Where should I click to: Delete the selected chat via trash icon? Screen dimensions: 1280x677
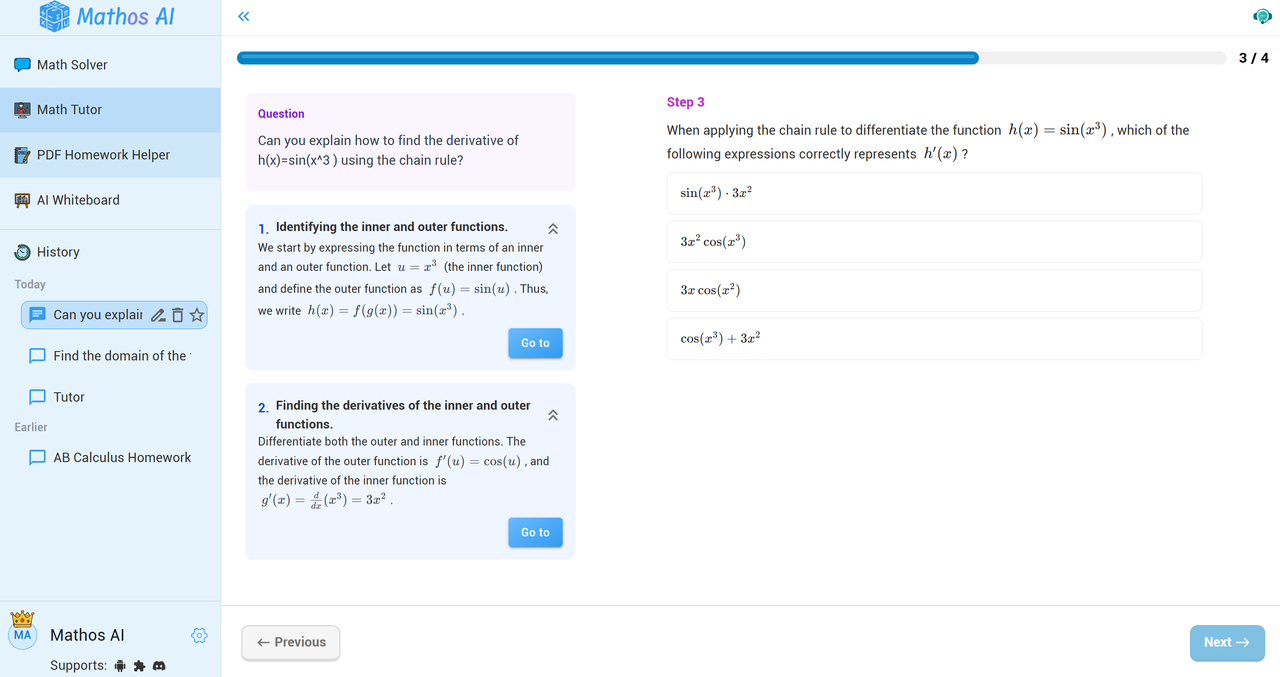pyautogui.click(x=177, y=315)
